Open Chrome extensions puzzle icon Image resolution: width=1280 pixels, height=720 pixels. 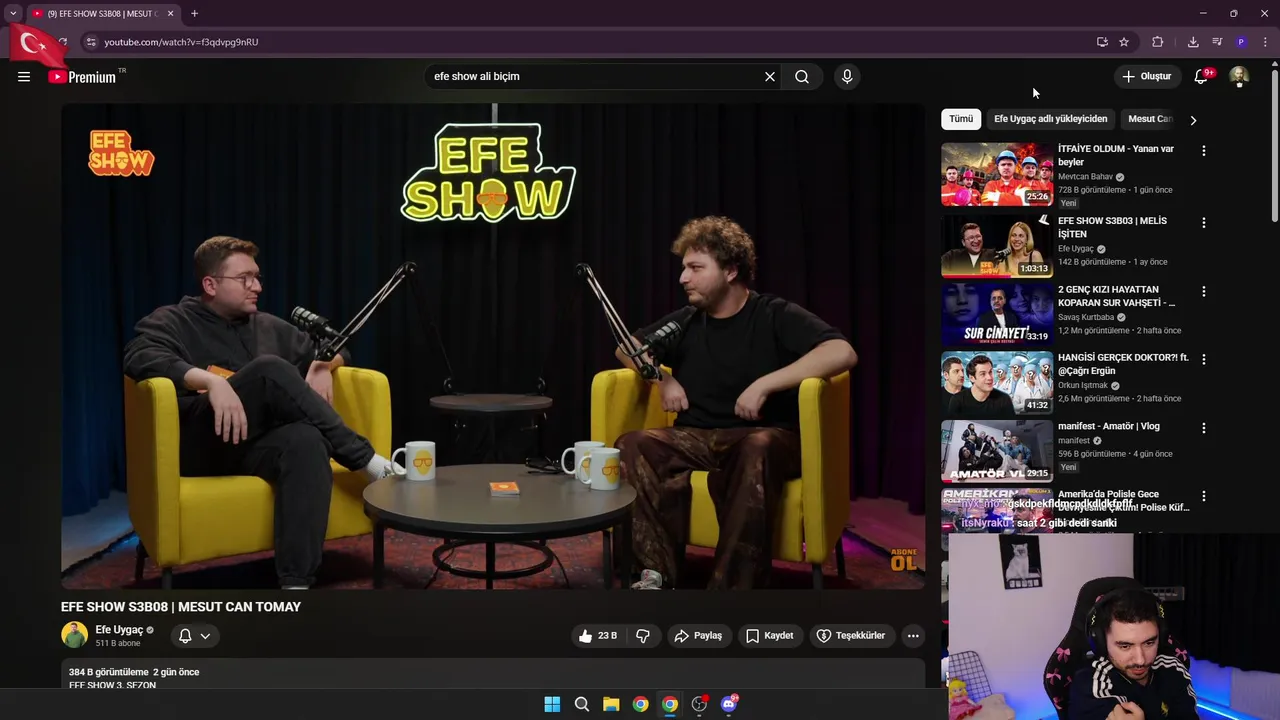coord(1158,42)
